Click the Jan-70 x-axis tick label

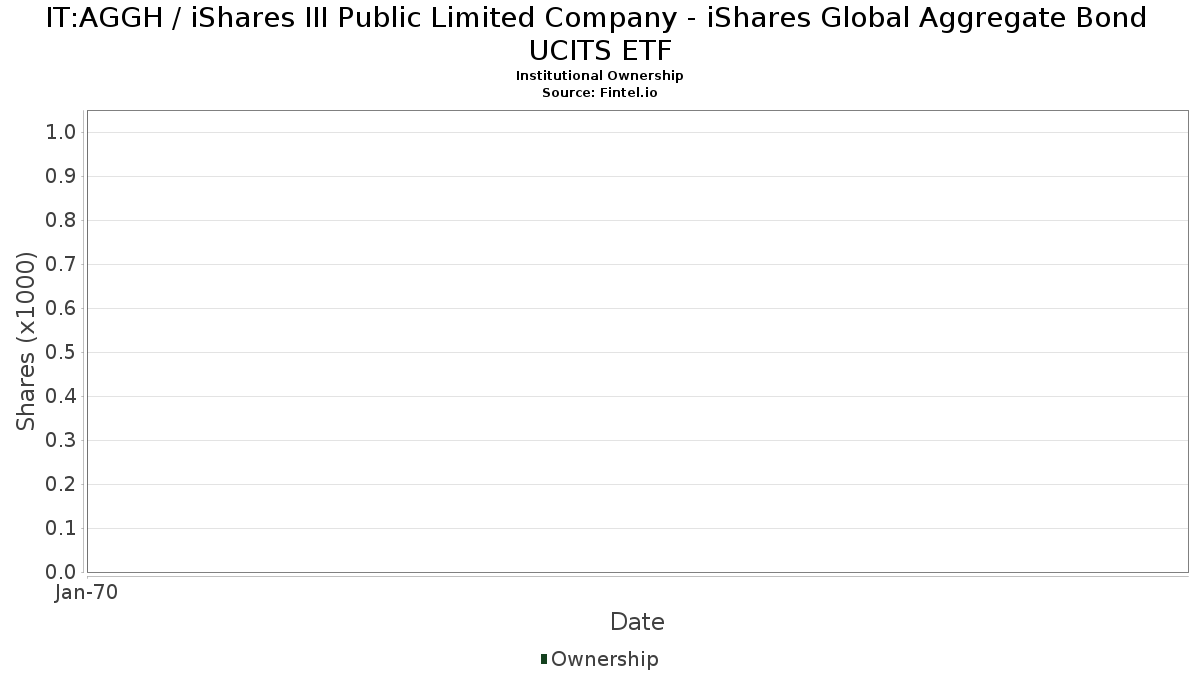point(87,593)
